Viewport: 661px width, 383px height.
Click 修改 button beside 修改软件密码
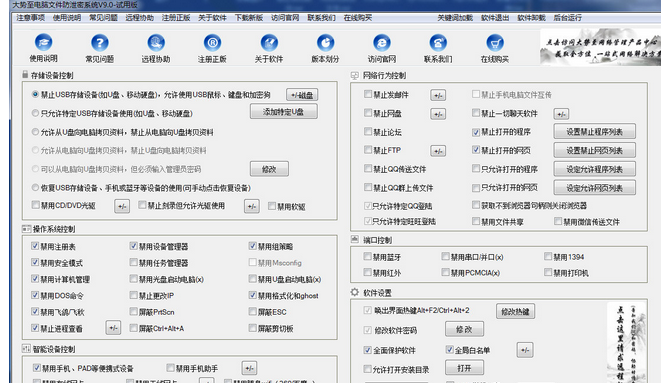pos(464,329)
